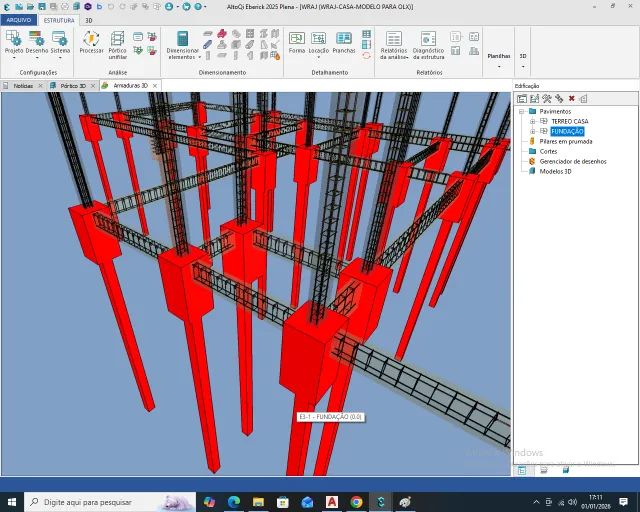Image resolution: width=640 pixels, height=512 pixels.
Task: Click the Pranchas icon
Action: [344, 42]
